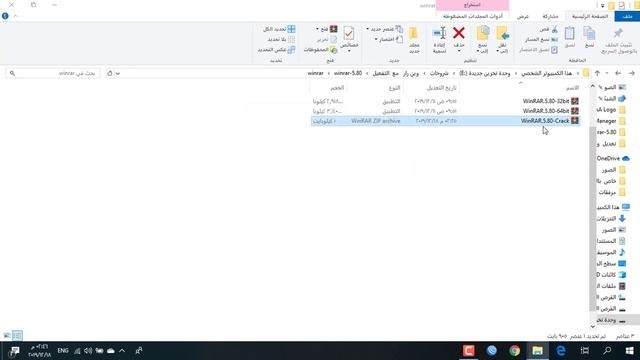Click the E: drive breadcrumb segment
Screen dimensions: 640x360
pos(484,73)
